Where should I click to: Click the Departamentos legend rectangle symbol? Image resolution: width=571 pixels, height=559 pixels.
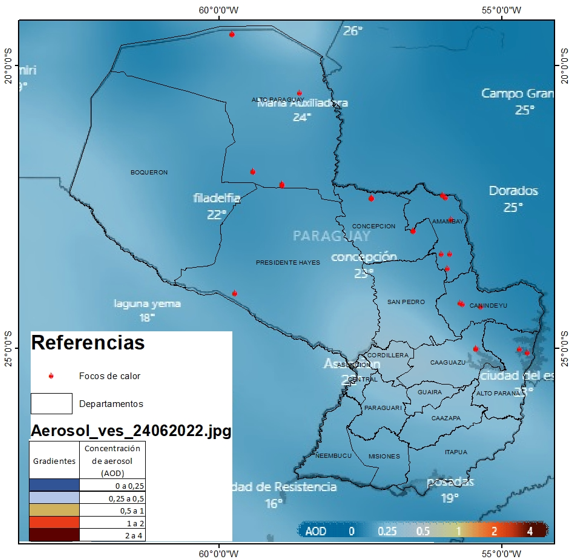(x=51, y=403)
